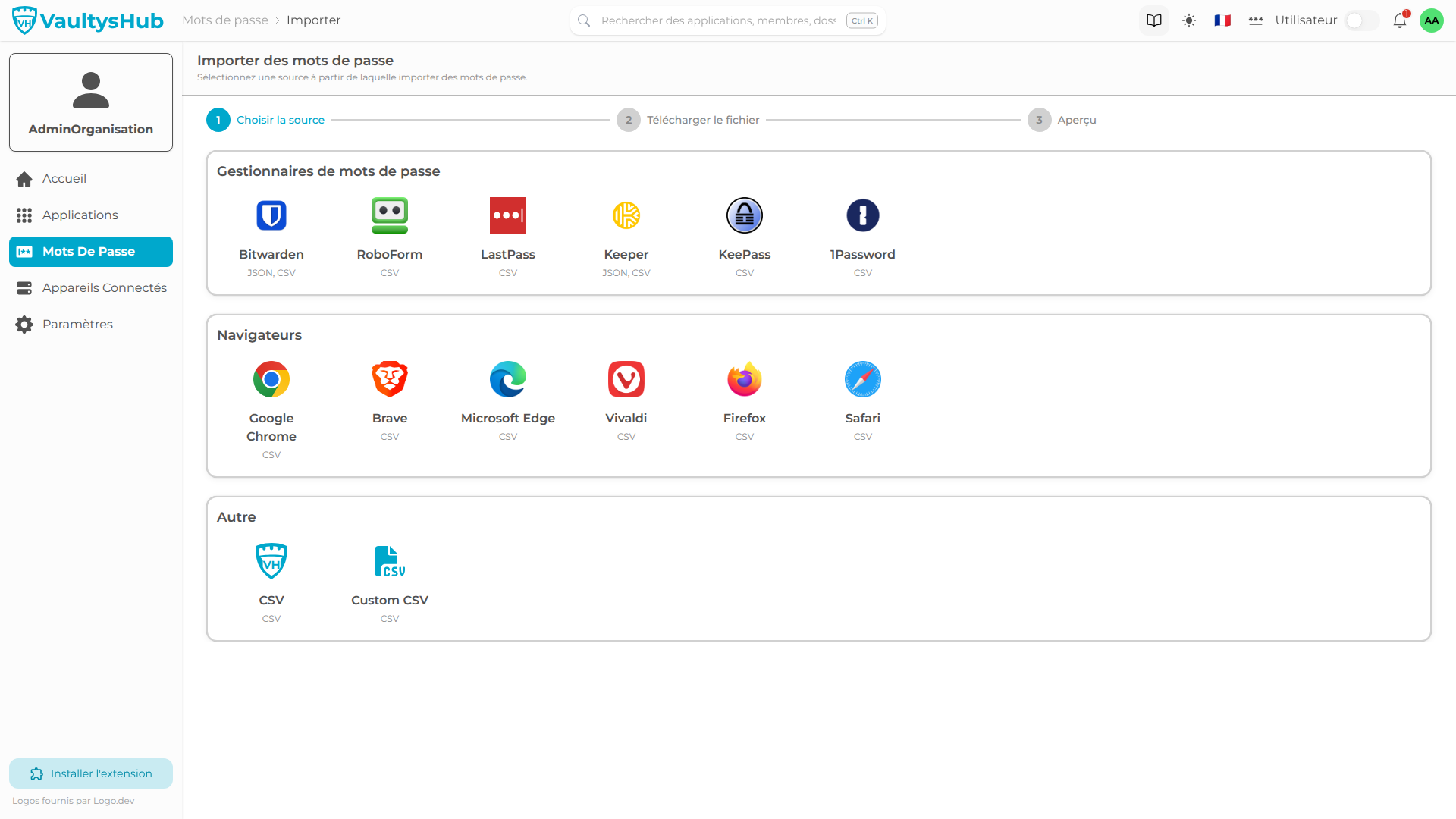The width and height of the screenshot is (1456, 819).
Task: Open the AdminOrganisation profile card
Action: [91, 102]
